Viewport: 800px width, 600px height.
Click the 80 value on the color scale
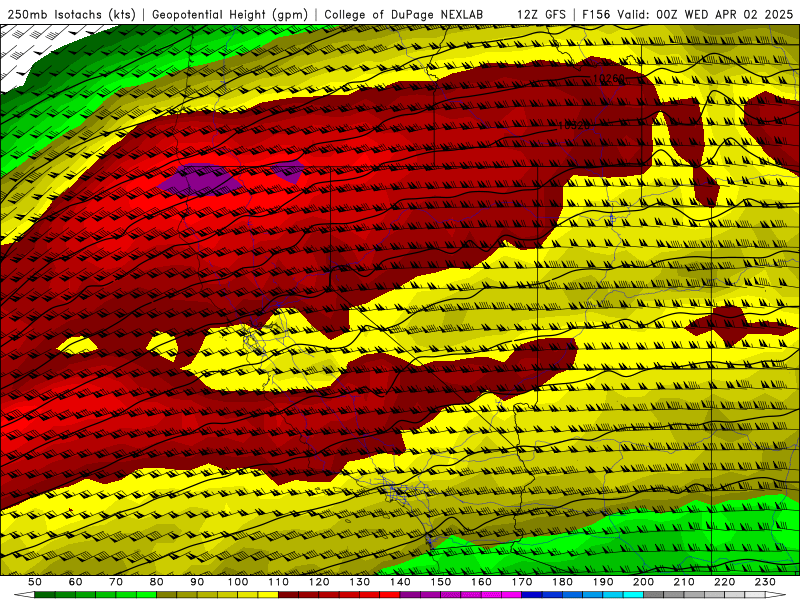157,582
